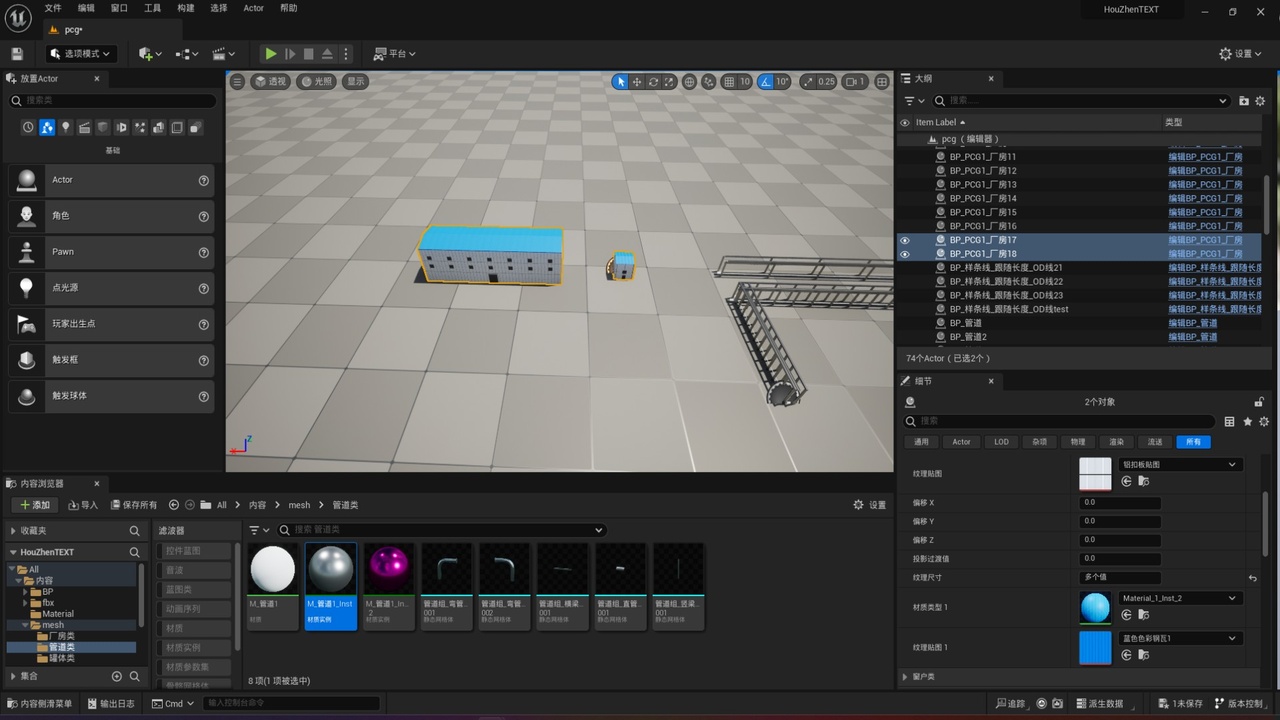Activate the Scale gizmo tool
The width and height of the screenshot is (1280, 720).
[669, 82]
